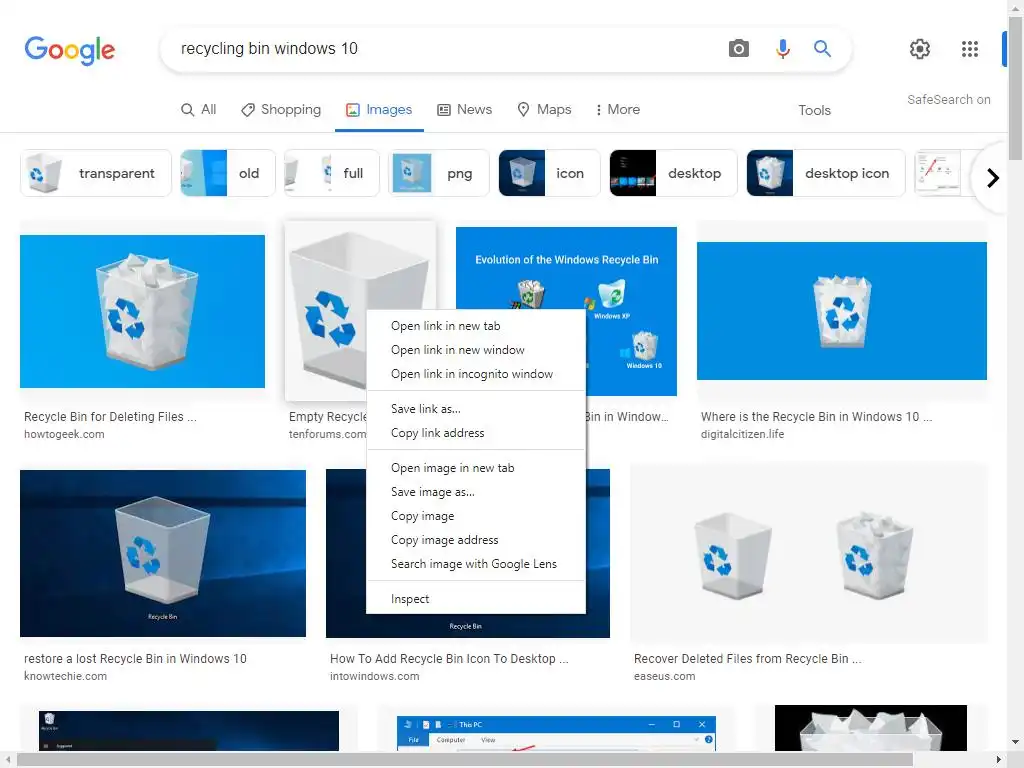Image resolution: width=1024 pixels, height=768 pixels.
Task: Click the digitalcitizen.life source link
Action: click(x=743, y=434)
